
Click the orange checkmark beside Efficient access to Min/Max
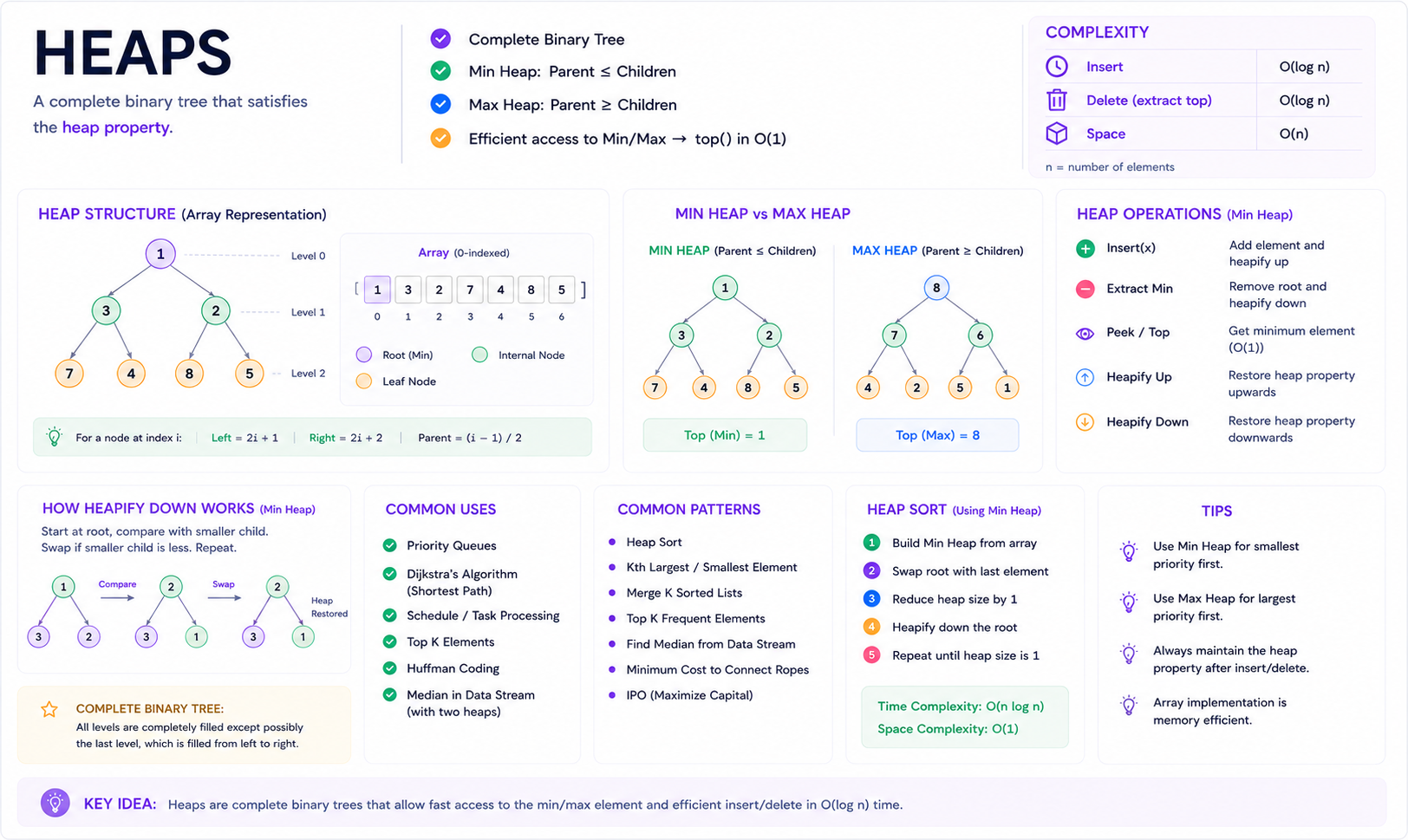[440, 138]
